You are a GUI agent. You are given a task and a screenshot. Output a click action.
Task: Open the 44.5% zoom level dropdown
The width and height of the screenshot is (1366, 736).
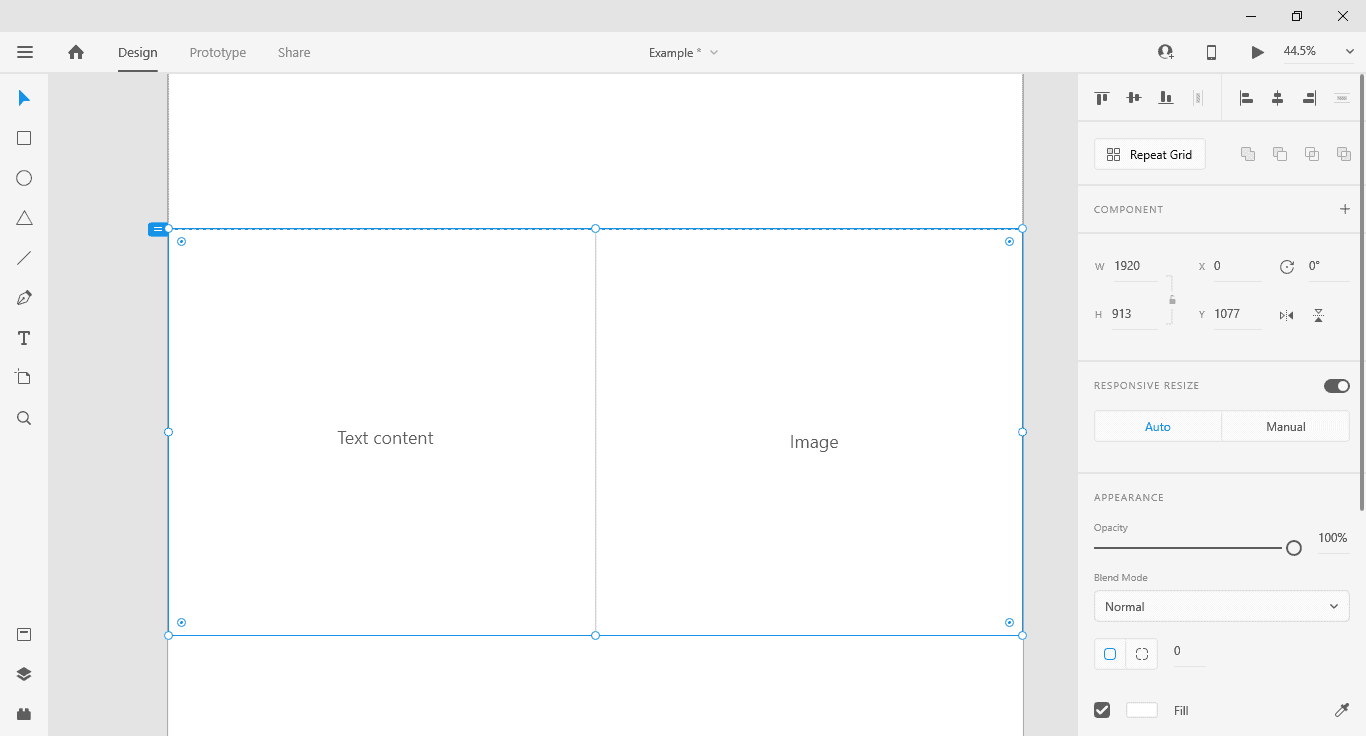[1319, 51]
